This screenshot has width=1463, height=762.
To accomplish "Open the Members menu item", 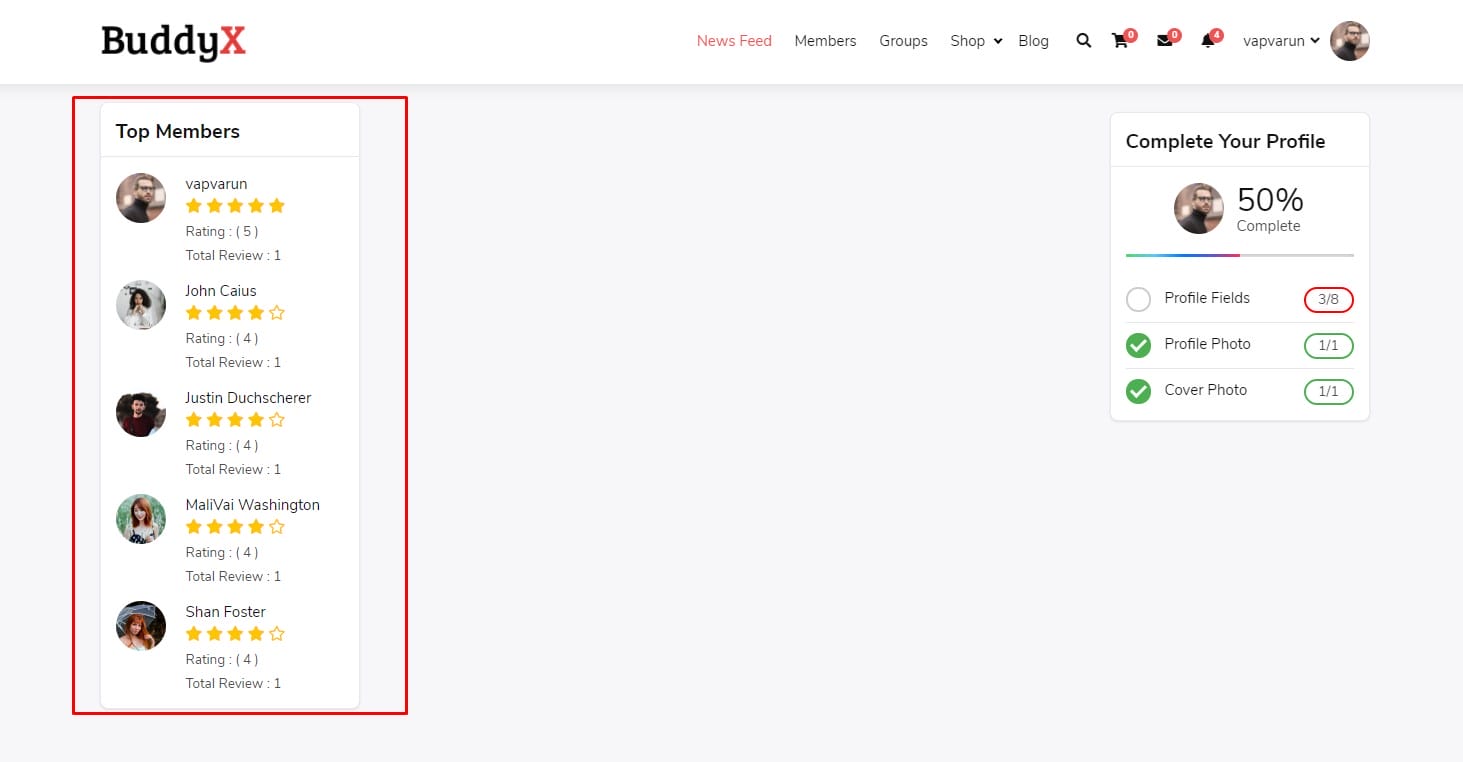I will pos(825,41).
